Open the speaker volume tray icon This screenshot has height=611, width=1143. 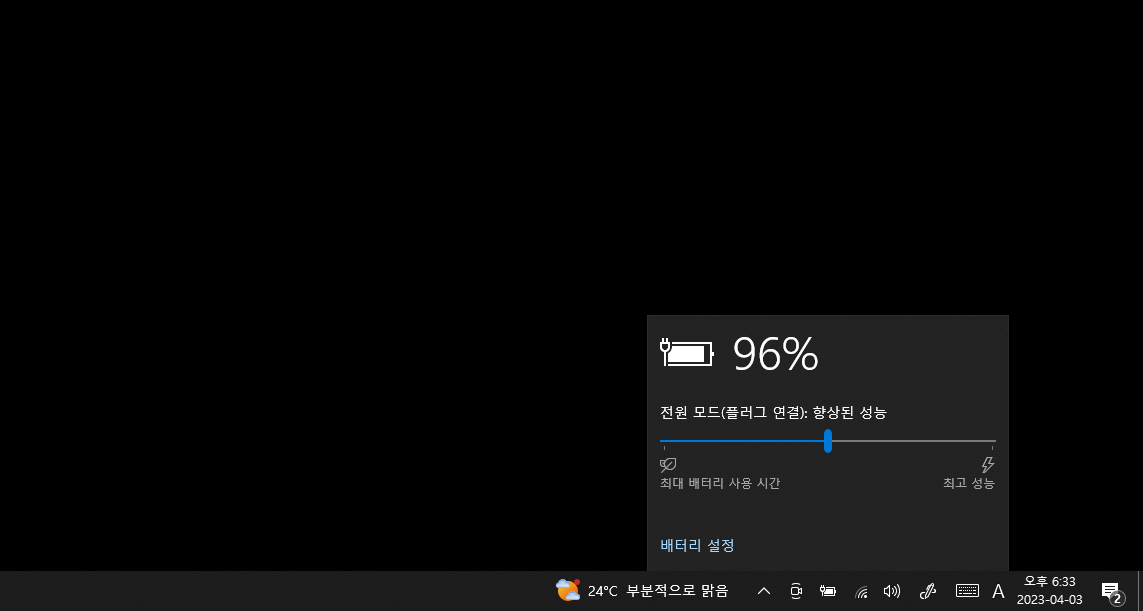(x=892, y=591)
